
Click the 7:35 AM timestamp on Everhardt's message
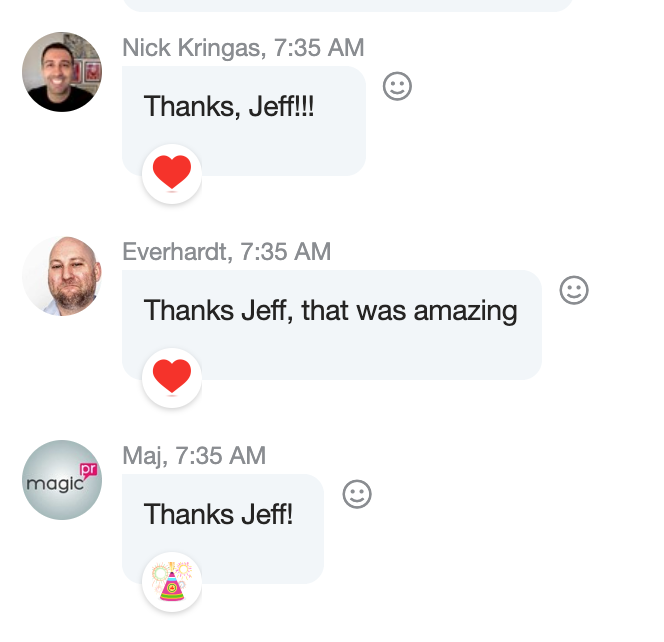pyautogui.click(x=286, y=252)
